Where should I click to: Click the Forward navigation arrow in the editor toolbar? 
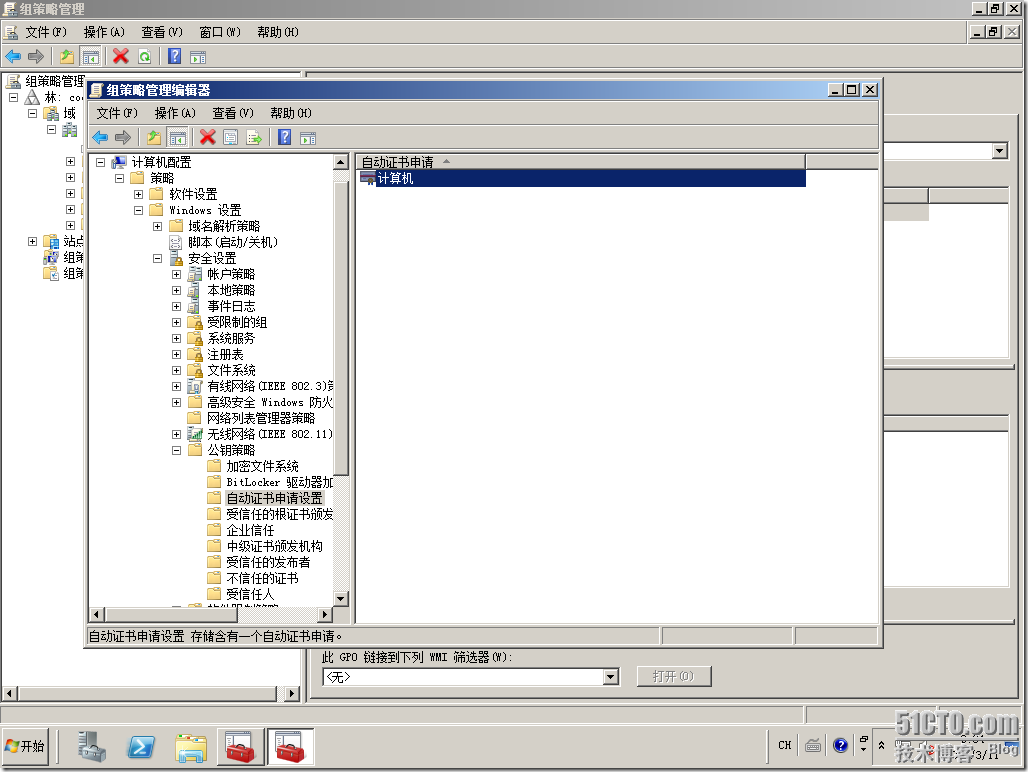121,137
